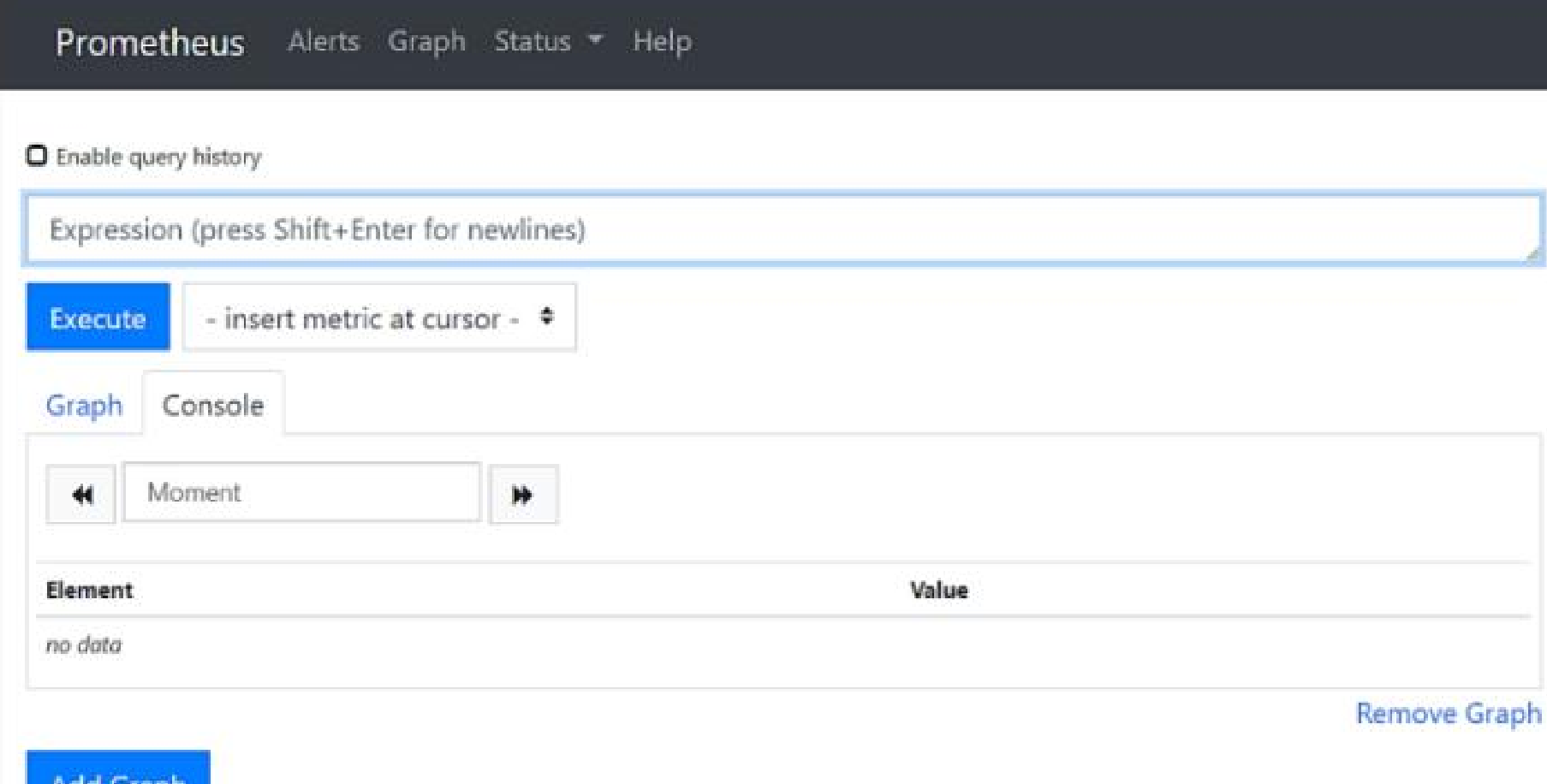Image resolution: width=1547 pixels, height=784 pixels.
Task: Click the 'no data' result row
Action: (x=782, y=644)
